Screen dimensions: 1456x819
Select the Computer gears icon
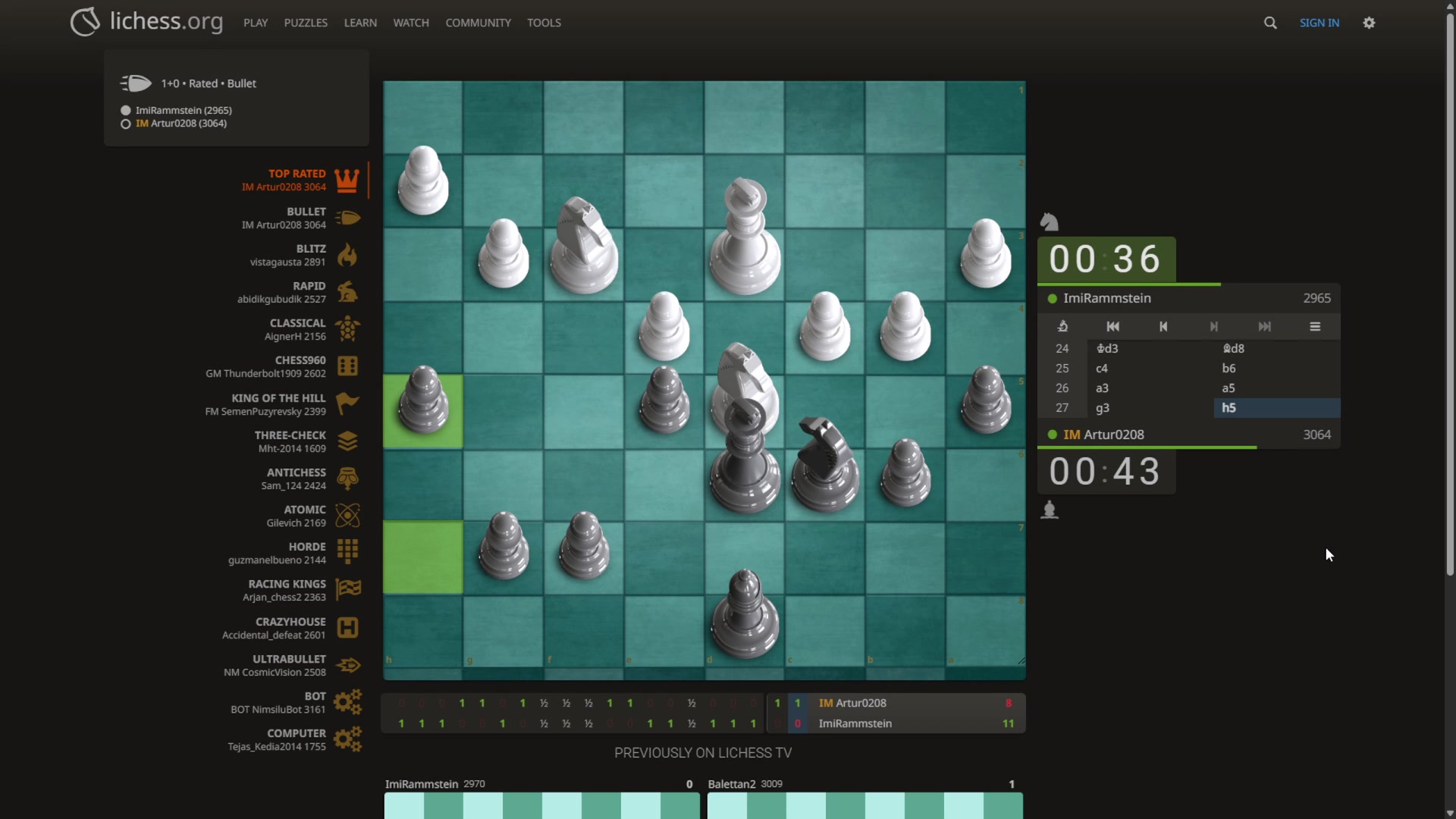(x=347, y=739)
